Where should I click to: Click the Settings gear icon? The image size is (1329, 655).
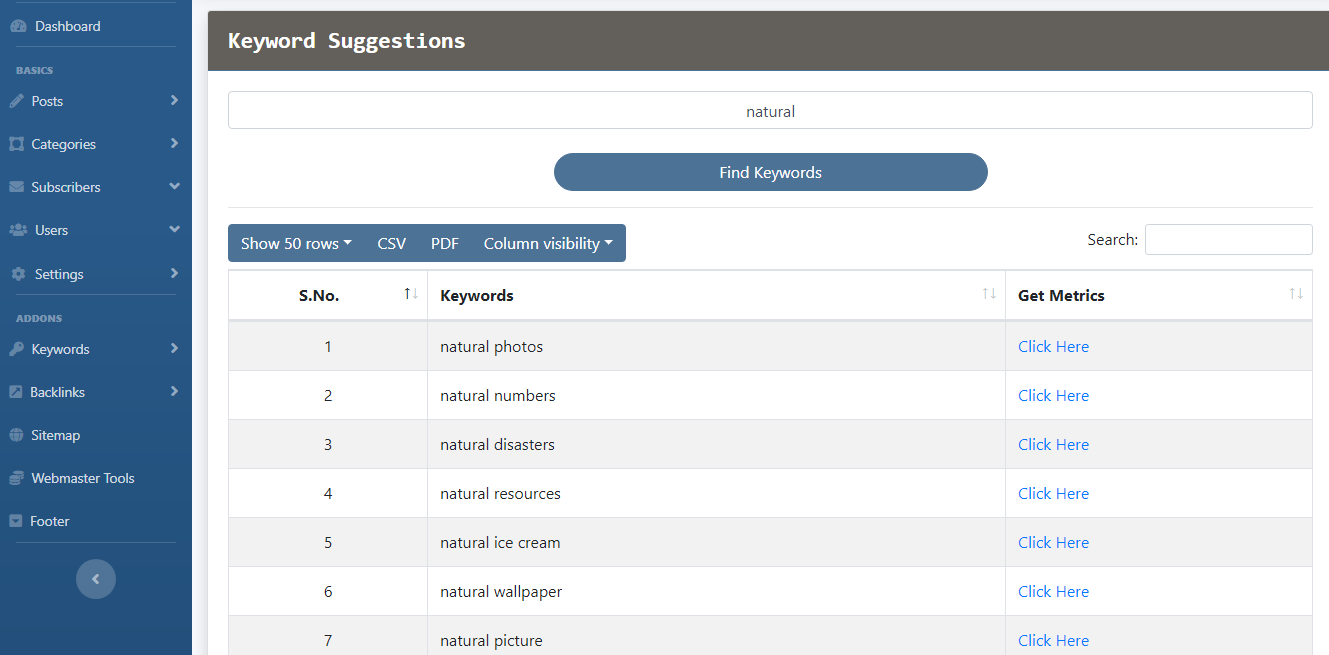pyautogui.click(x=17, y=273)
